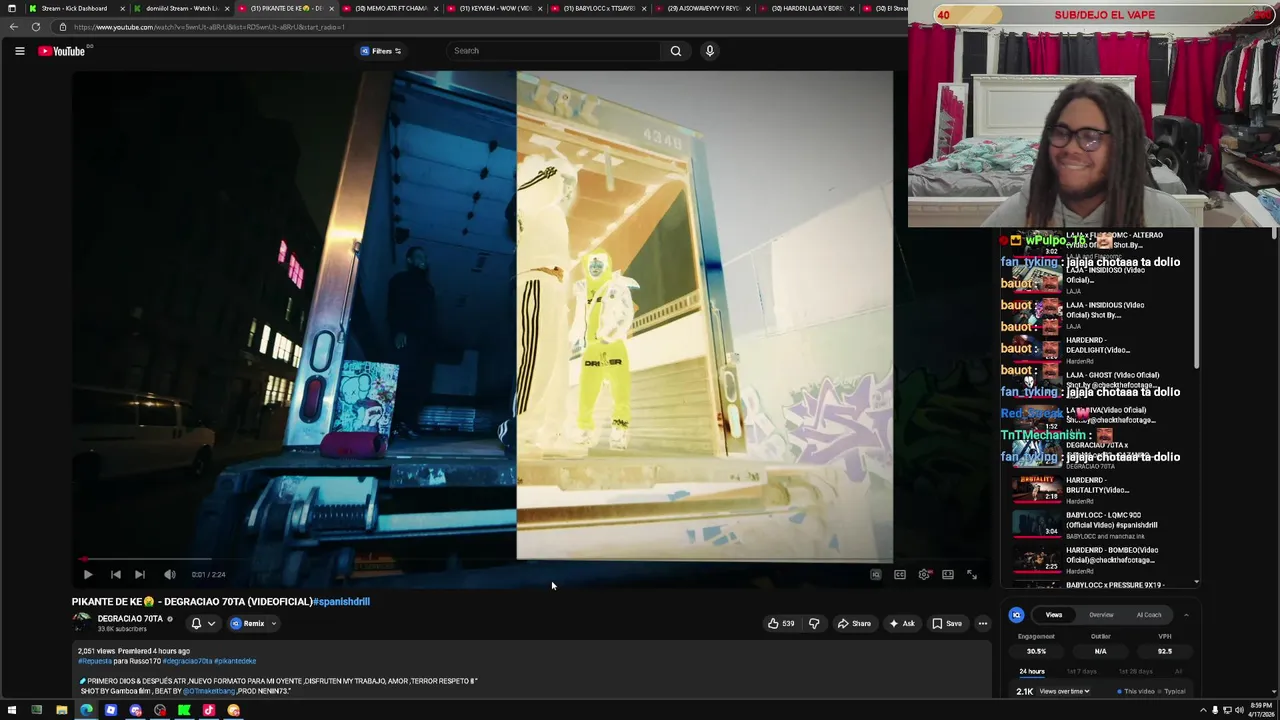The width and height of the screenshot is (1280, 720).
Task: Mute the video volume
Action: click(x=170, y=575)
